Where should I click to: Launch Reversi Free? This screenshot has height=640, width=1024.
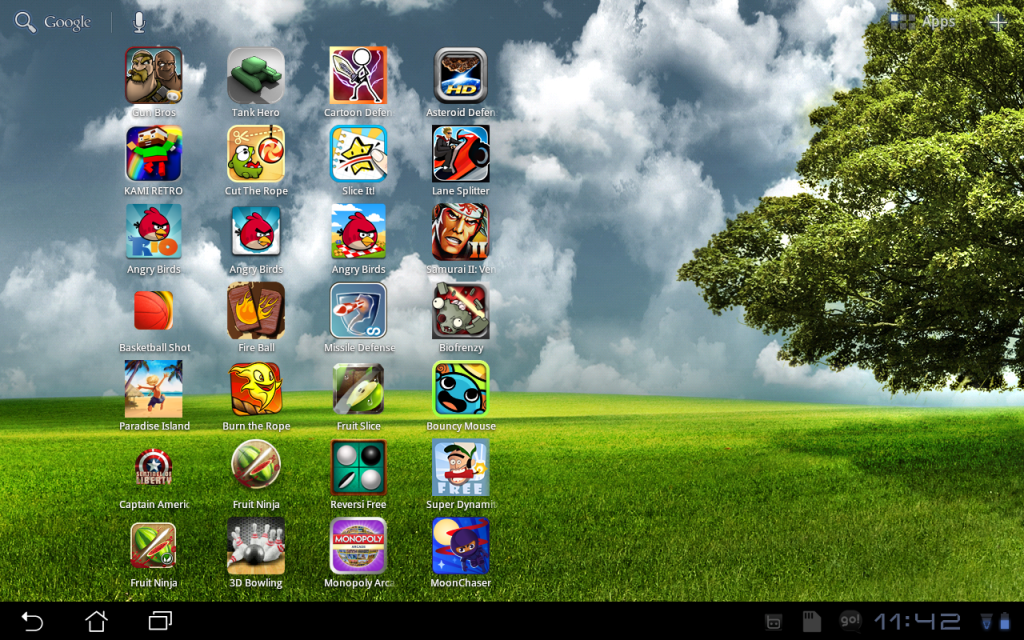click(x=358, y=467)
